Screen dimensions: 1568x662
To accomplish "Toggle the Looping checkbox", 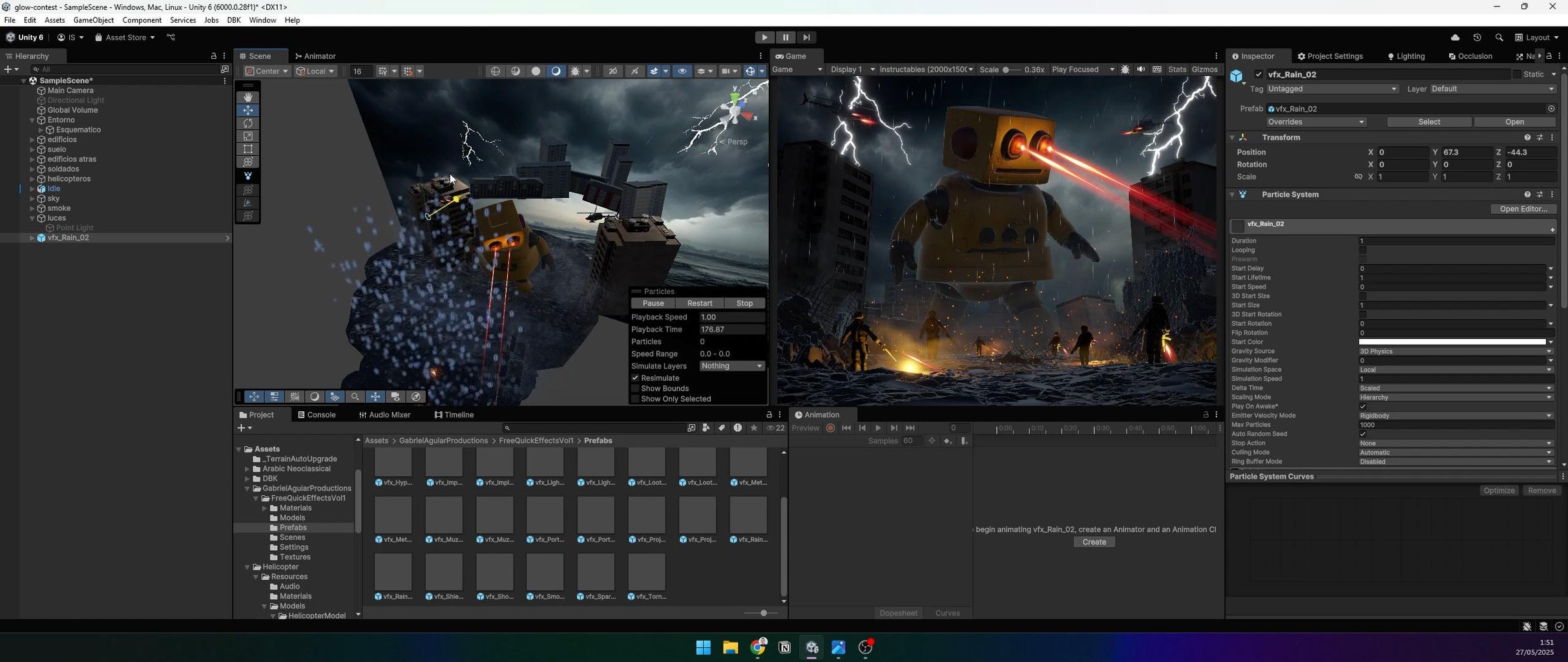I will tap(1363, 250).
